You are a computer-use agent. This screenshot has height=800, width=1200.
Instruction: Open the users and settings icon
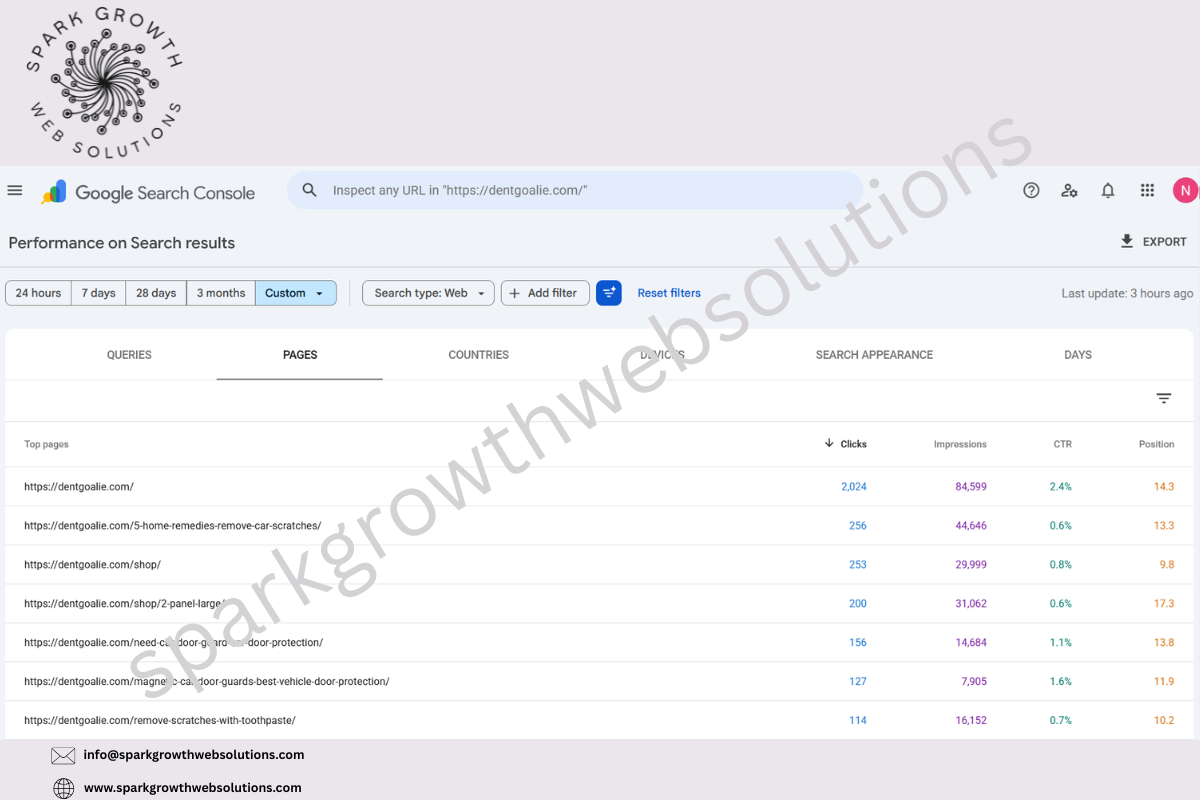coord(1069,190)
